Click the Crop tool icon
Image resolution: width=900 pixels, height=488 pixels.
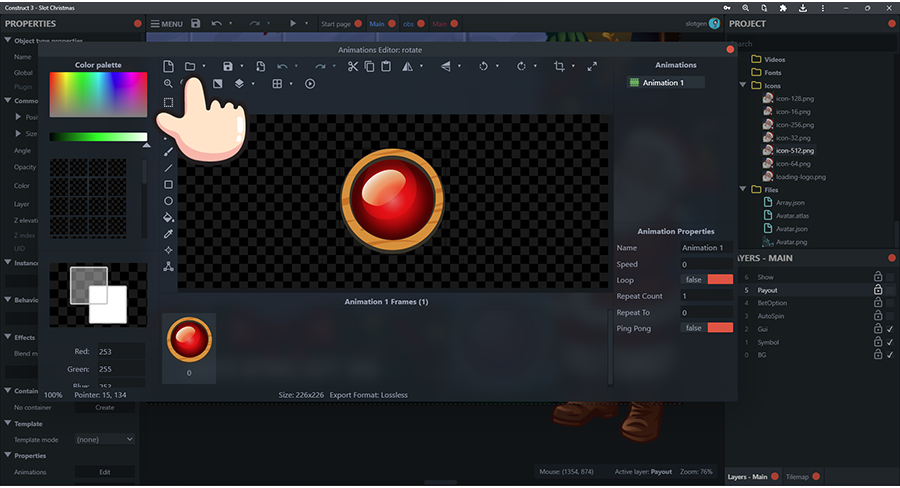[x=559, y=67]
